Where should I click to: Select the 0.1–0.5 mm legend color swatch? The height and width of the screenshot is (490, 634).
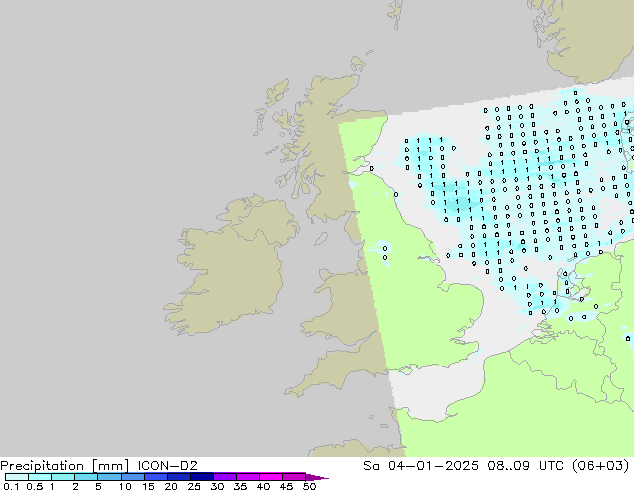click(17, 477)
